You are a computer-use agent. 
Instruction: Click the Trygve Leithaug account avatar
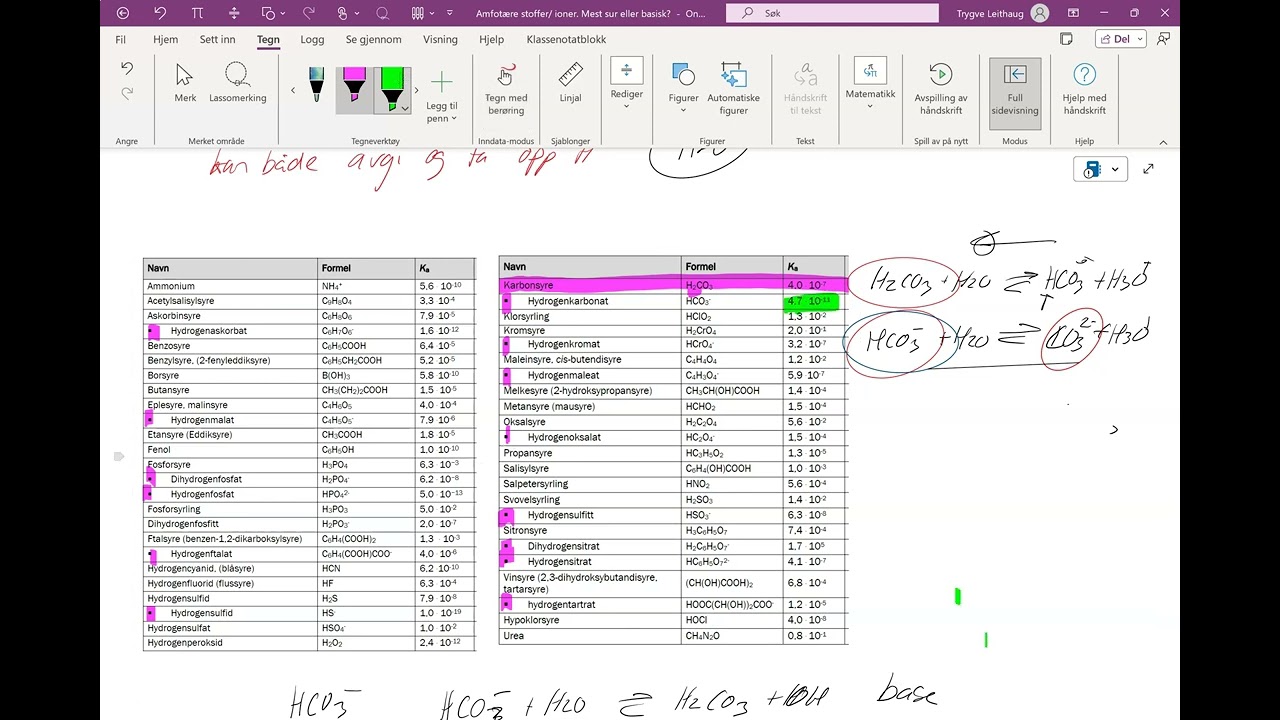(x=1040, y=13)
